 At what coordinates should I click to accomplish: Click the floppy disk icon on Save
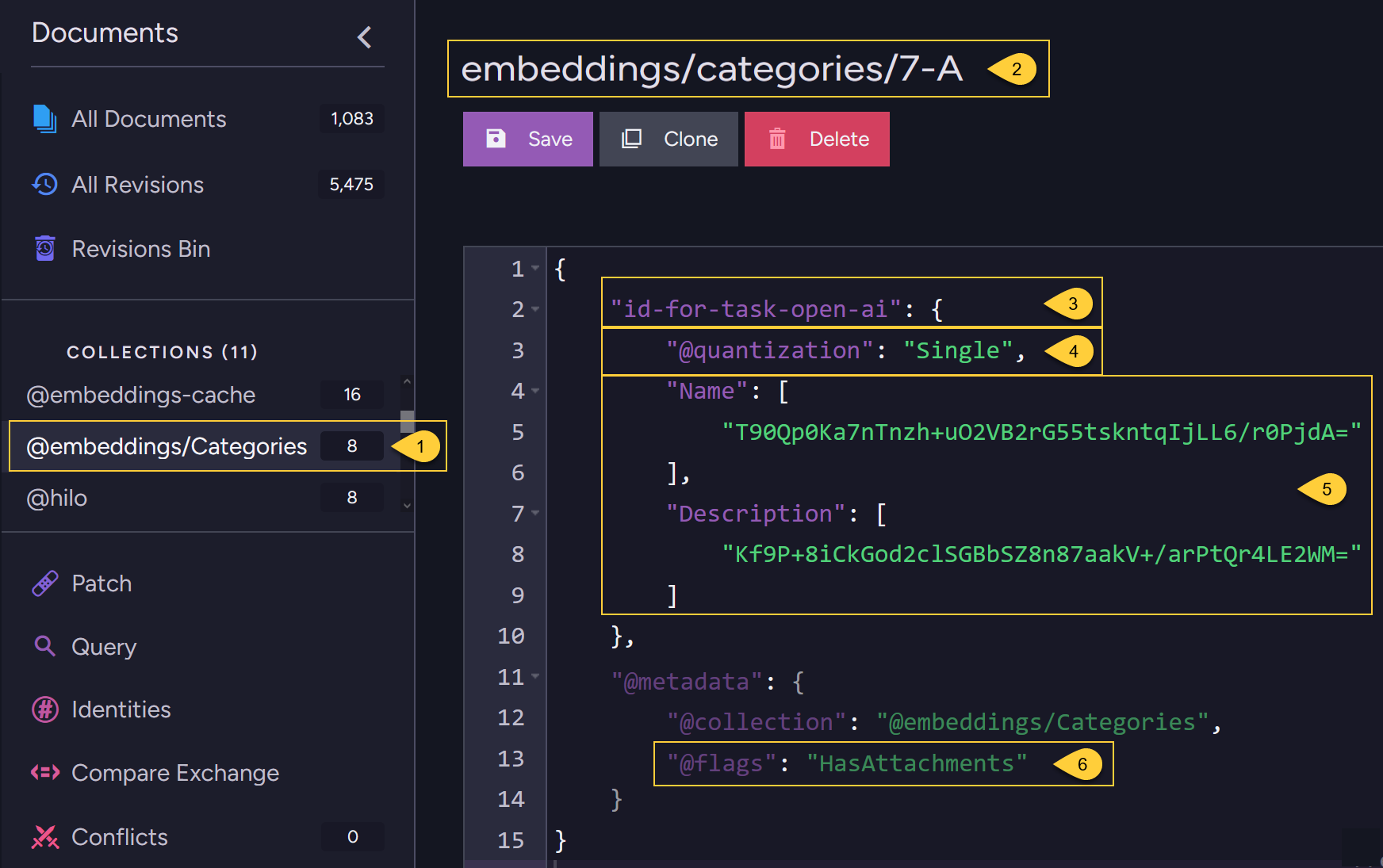(x=496, y=139)
